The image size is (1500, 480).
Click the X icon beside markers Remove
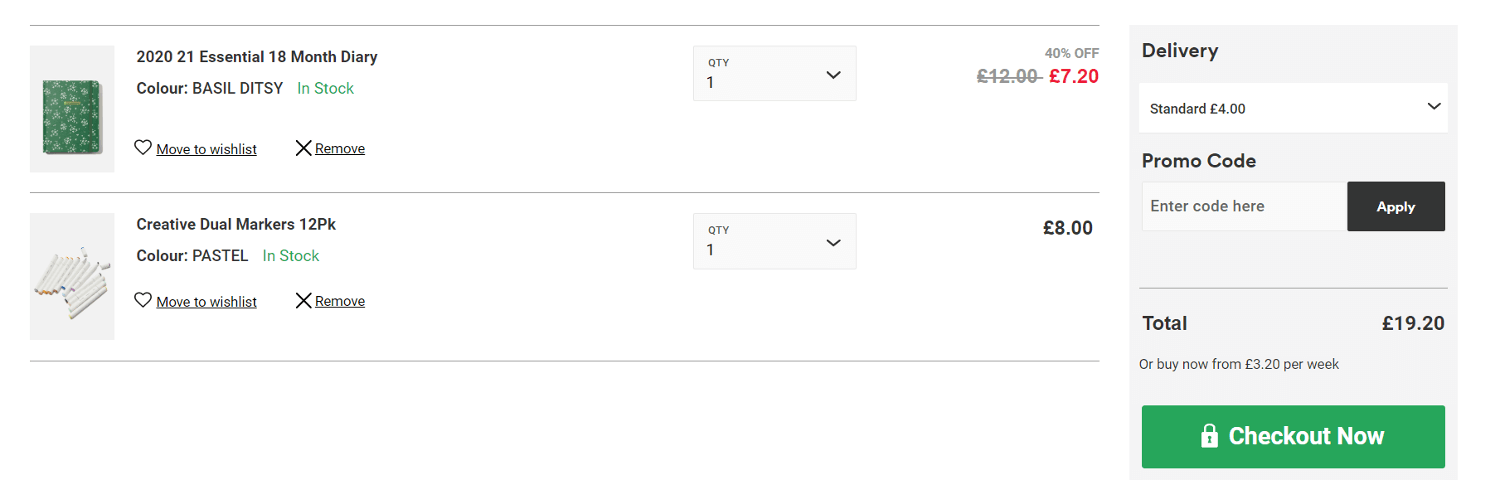coord(304,301)
